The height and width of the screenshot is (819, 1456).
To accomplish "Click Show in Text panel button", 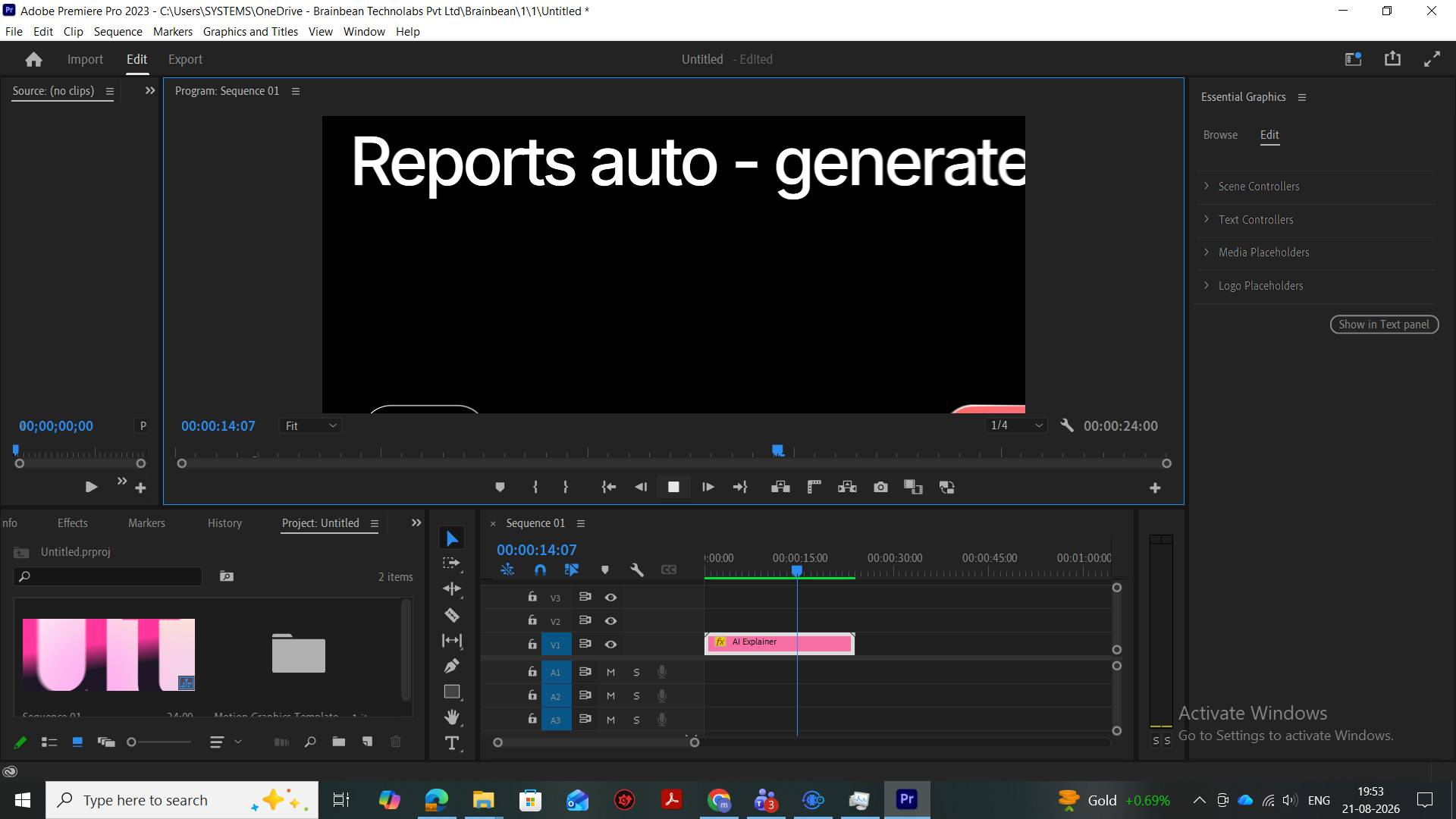I will (x=1384, y=325).
